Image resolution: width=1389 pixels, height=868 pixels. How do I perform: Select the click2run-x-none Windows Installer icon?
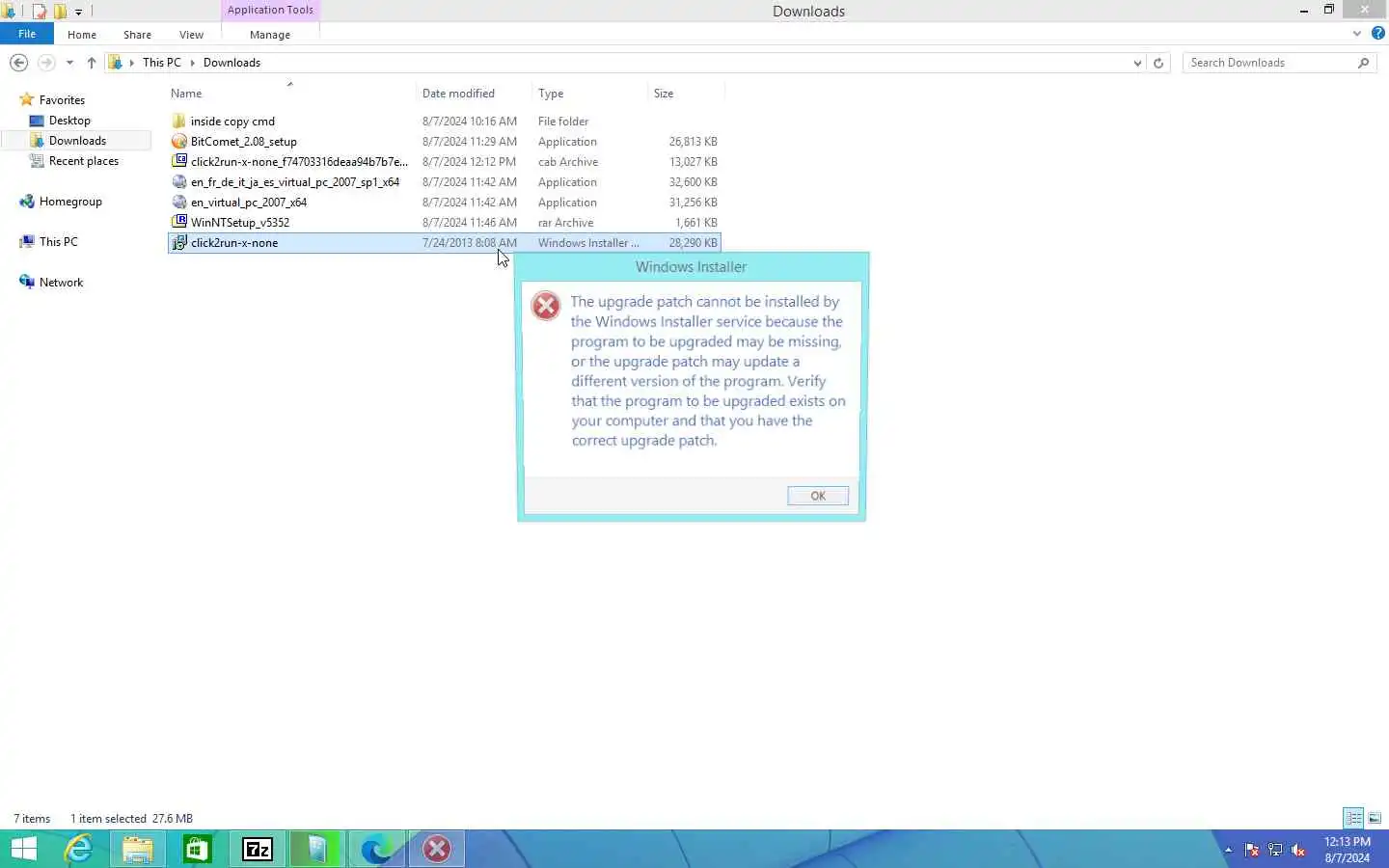pos(178,243)
